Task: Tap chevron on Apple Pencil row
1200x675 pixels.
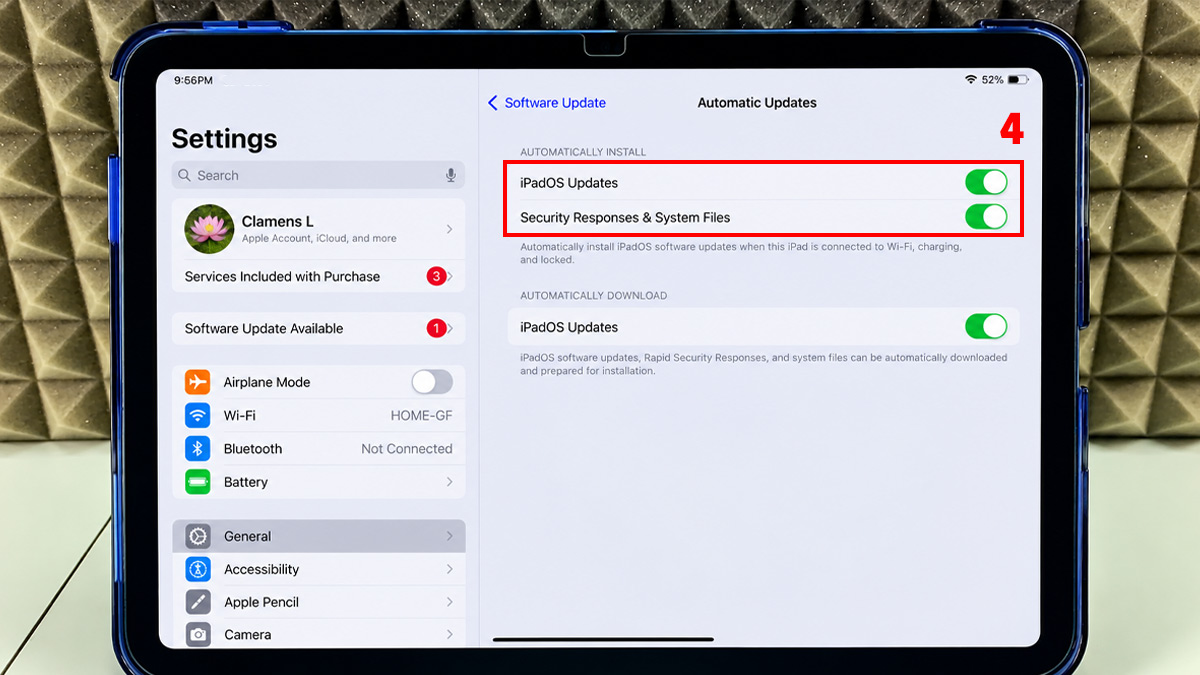Action: coord(450,602)
